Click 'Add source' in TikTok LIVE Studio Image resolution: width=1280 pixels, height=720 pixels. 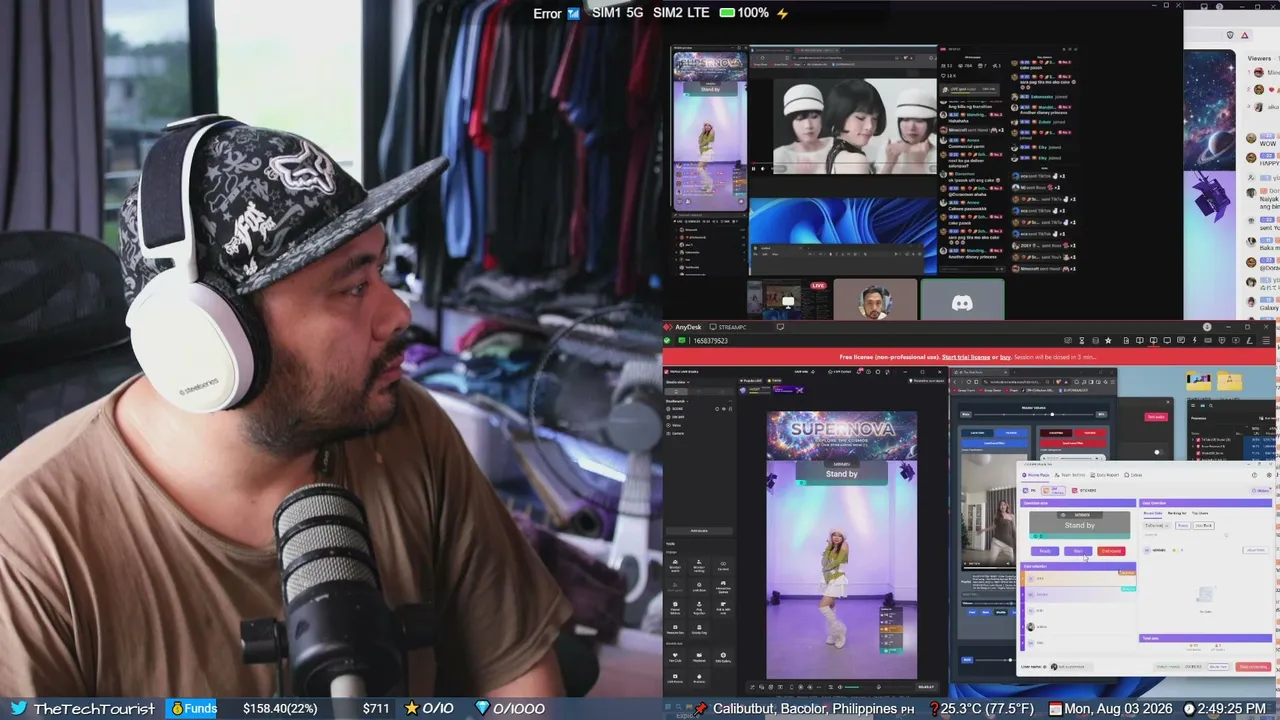[699, 531]
